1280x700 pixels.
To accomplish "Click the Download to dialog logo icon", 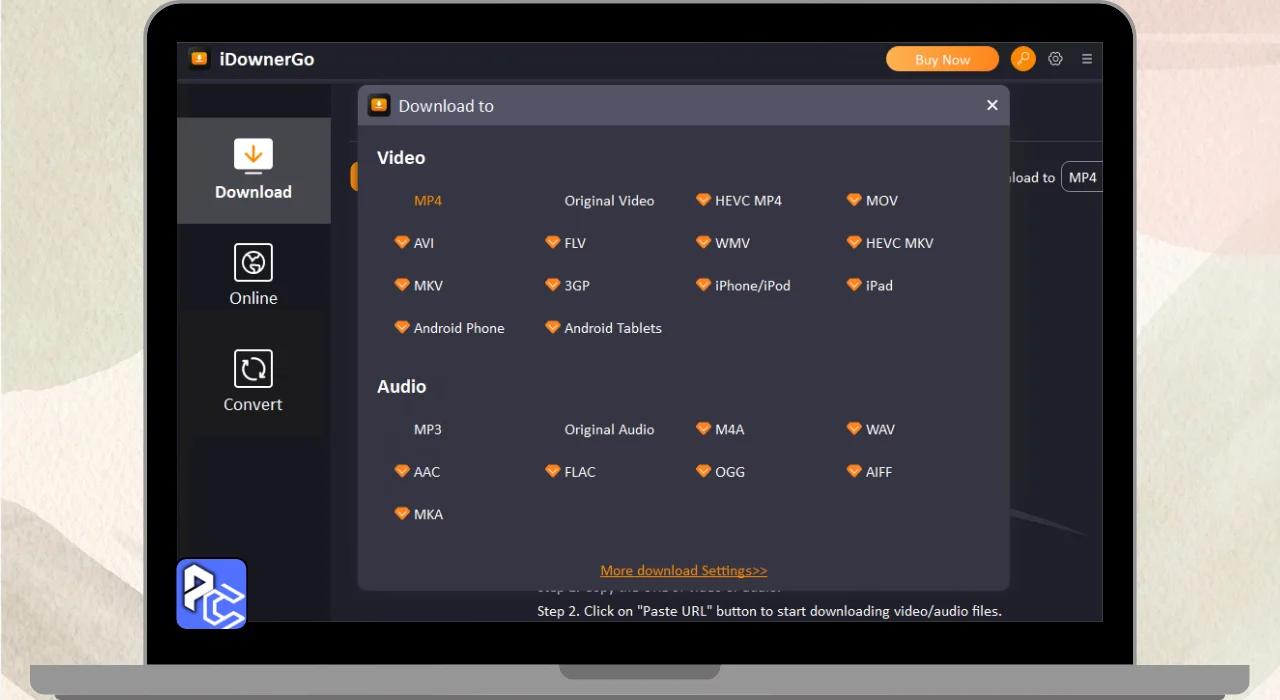I will 379,105.
